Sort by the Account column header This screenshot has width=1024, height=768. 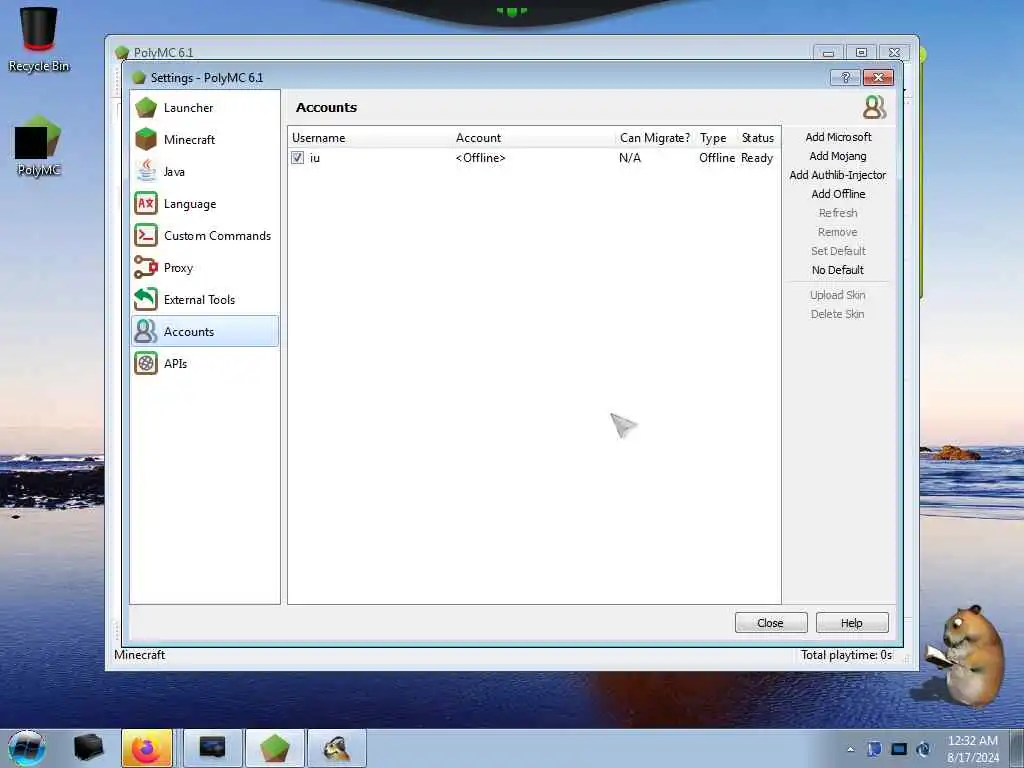[x=534, y=138]
